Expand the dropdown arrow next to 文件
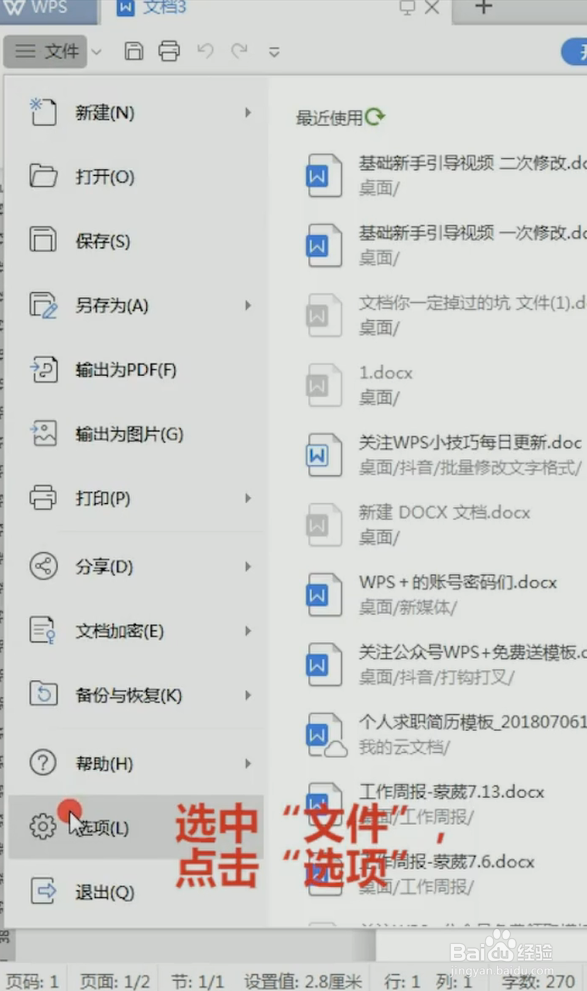 pos(96,52)
